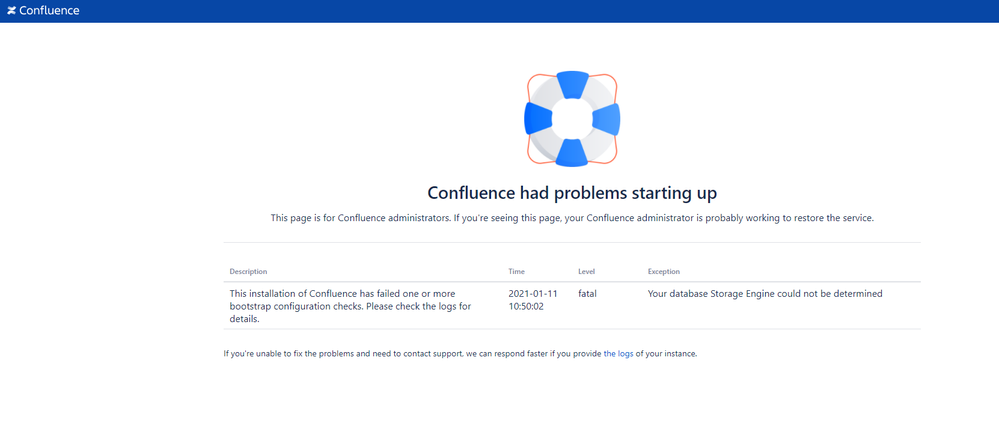The width and height of the screenshot is (999, 435).
Task: Open 'the logs' link
Action: point(618,353)
